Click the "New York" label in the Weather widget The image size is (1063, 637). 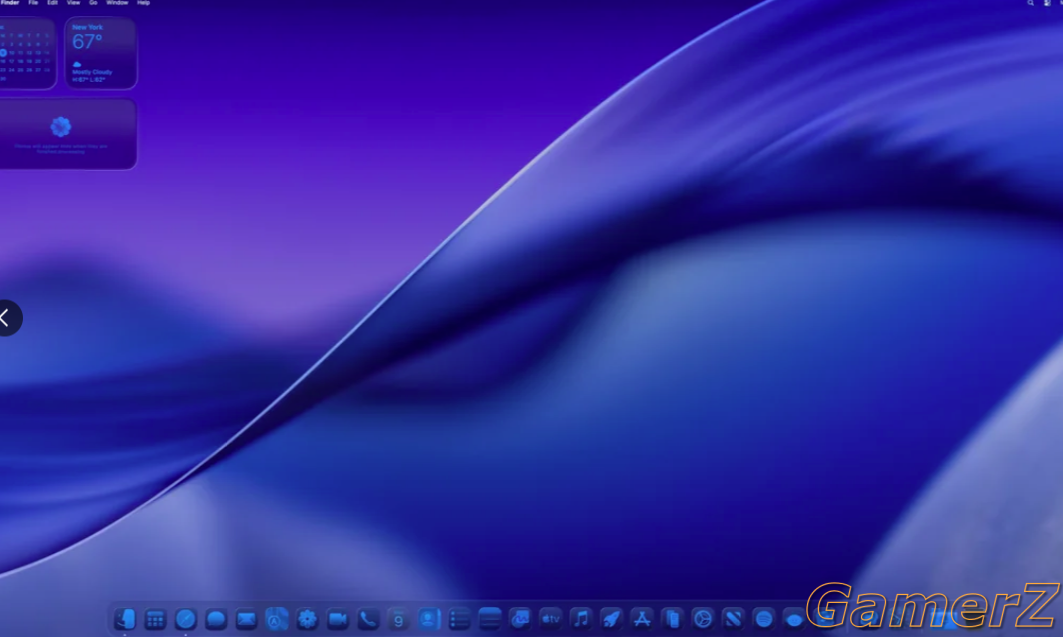[x=87, y=28]
